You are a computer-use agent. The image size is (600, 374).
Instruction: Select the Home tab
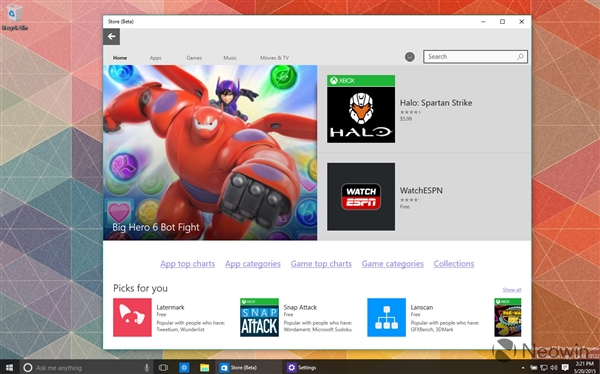[120, 58]
